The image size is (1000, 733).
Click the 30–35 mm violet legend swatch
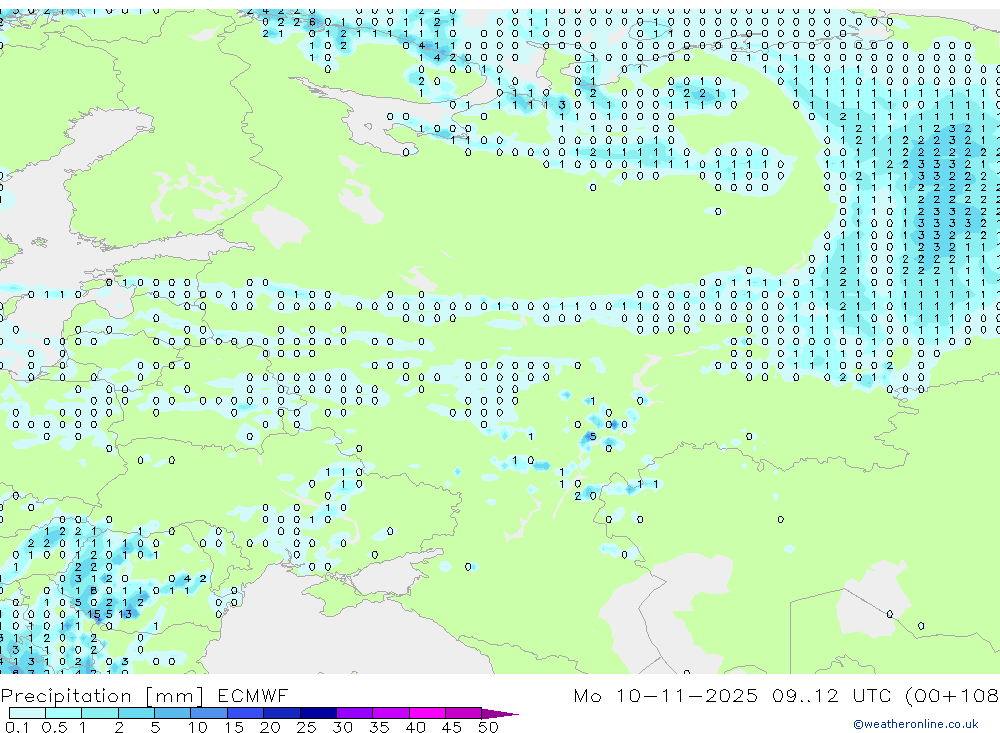pos(355,713)
